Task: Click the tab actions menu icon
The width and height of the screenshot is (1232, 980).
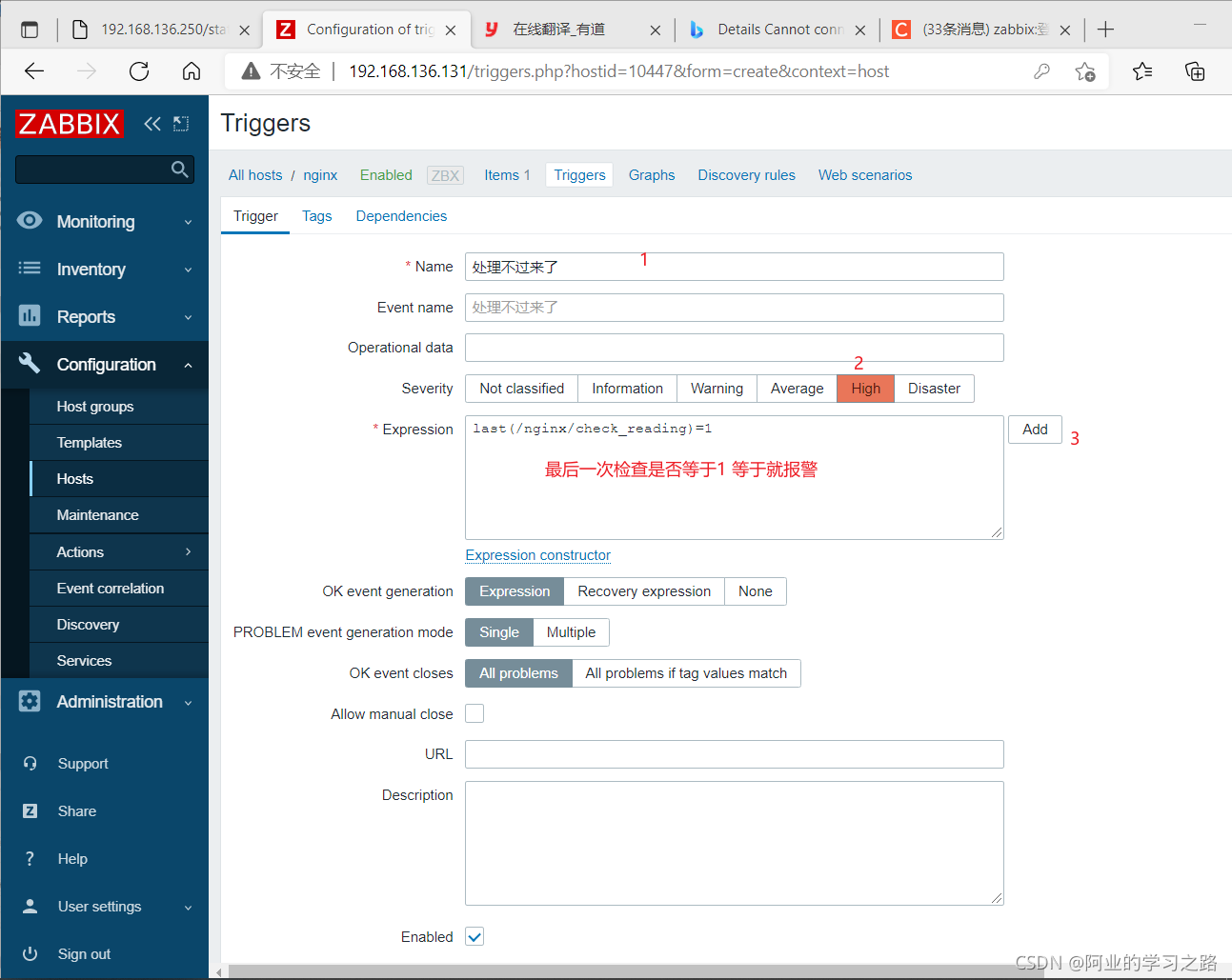Action: pos(30,30)
